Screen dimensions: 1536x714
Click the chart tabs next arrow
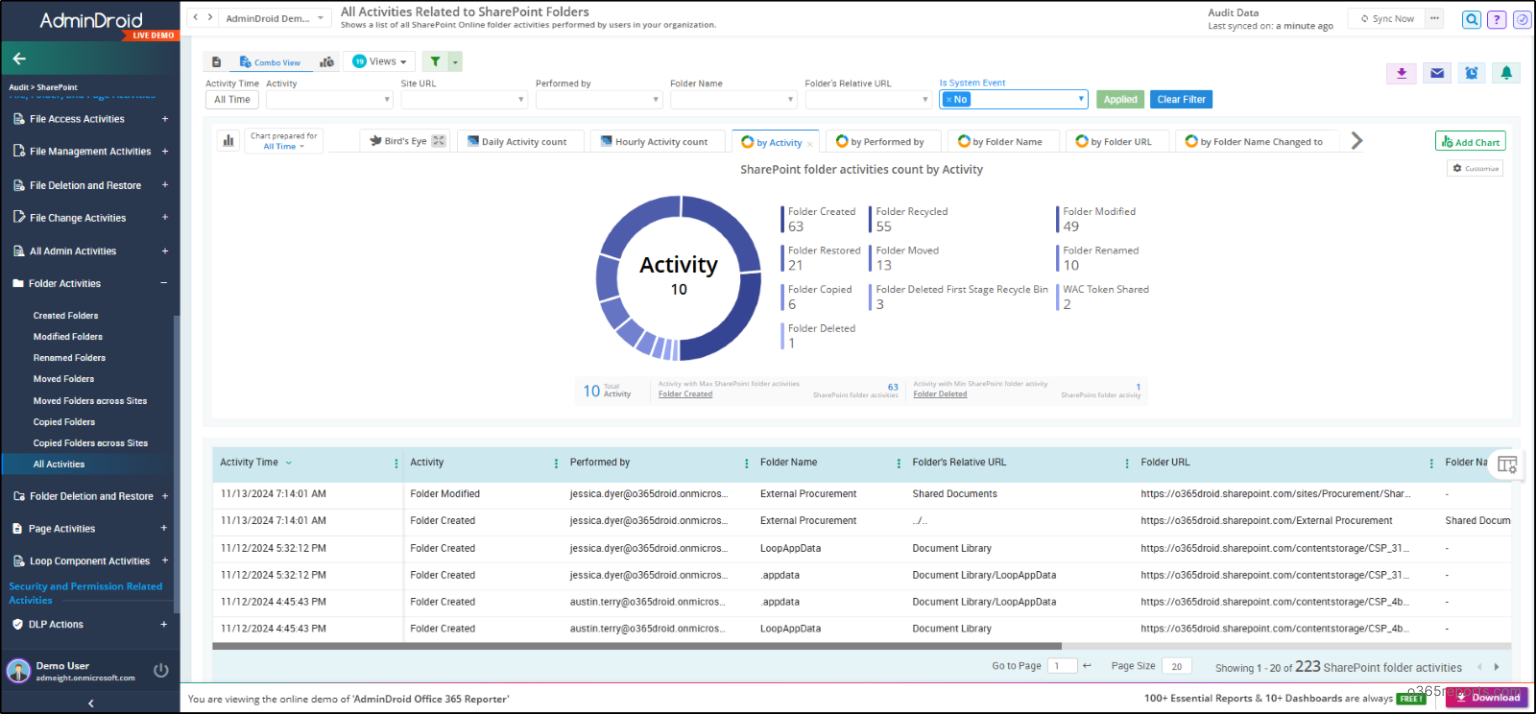tap(1357, 141)
